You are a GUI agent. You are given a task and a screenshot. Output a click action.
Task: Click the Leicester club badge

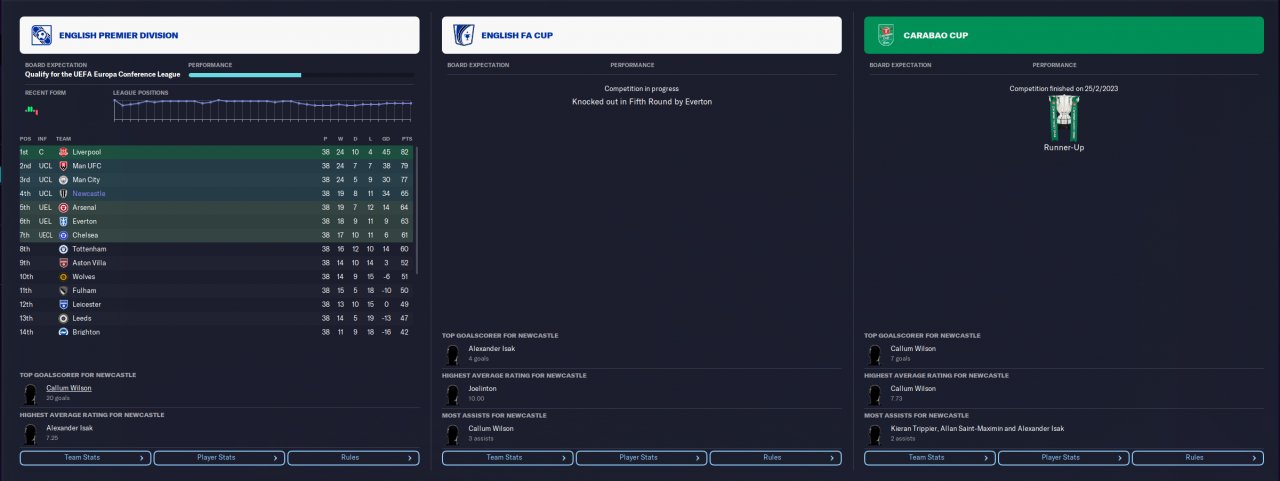[x=63, y=304]
